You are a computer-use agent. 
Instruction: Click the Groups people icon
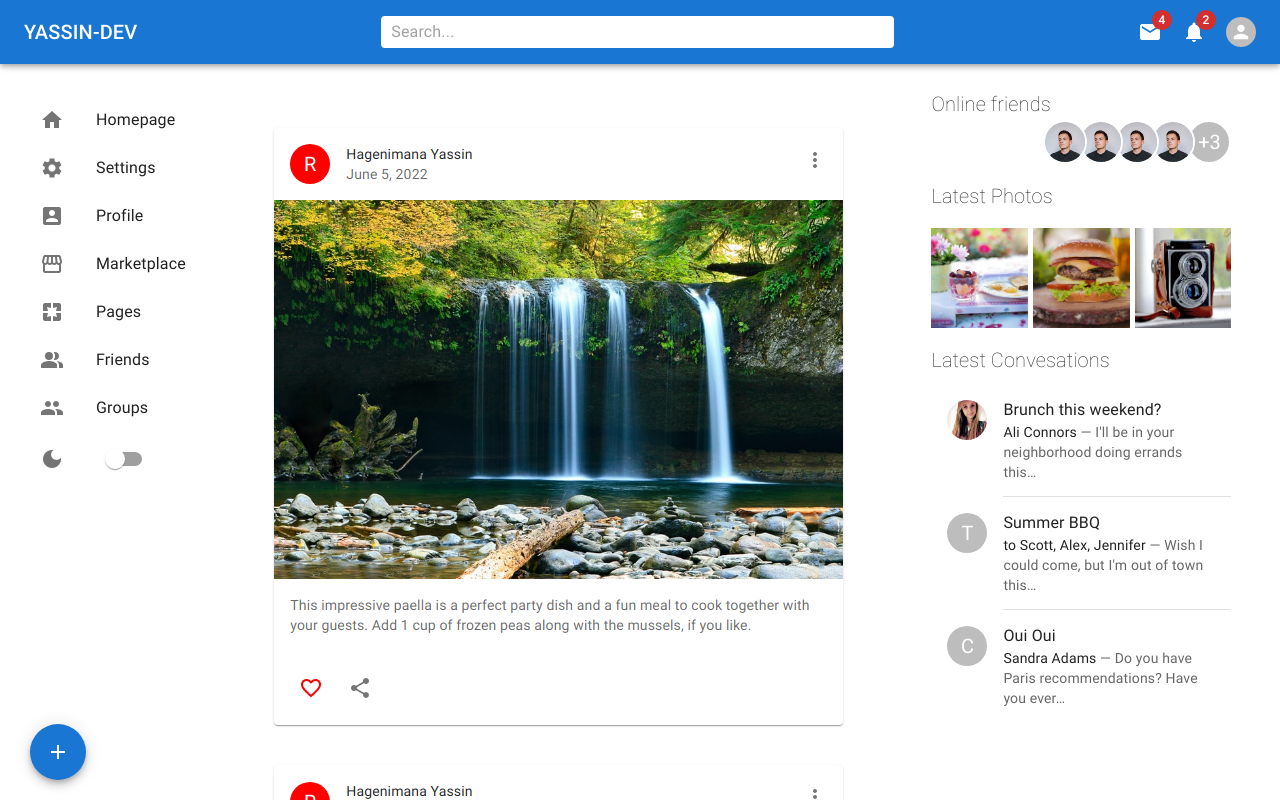52,408
